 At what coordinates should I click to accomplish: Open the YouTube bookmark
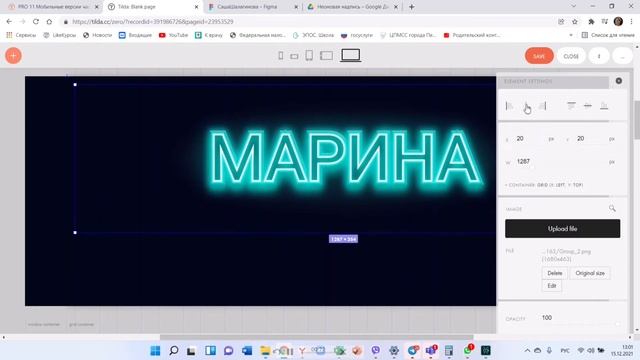pos(173,35)
